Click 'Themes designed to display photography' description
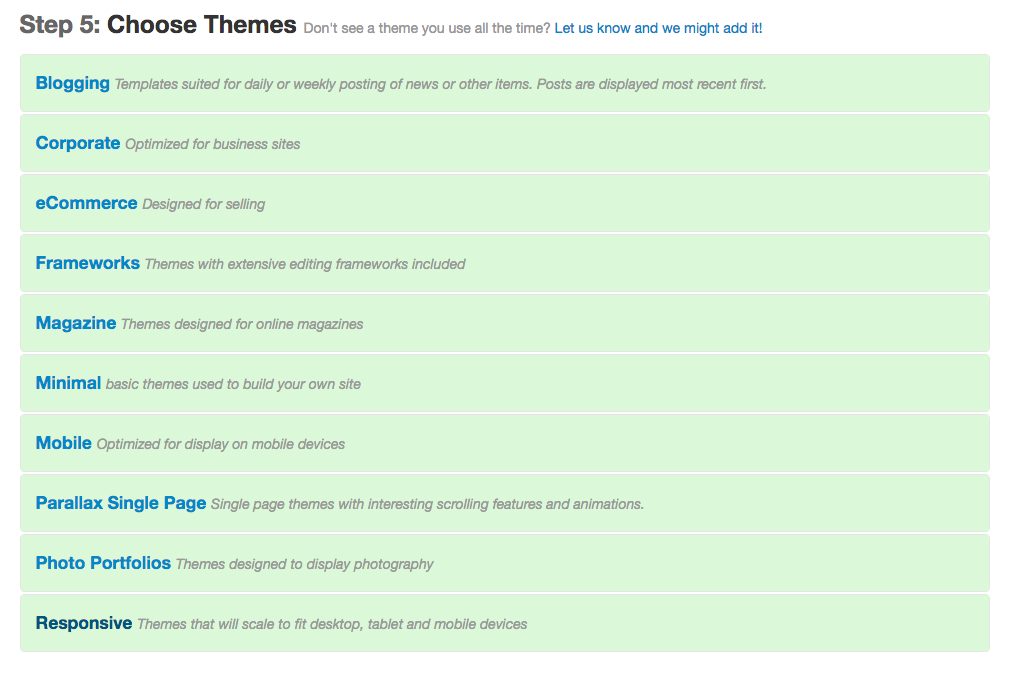The image size is (1009, 676). (304, 564)
